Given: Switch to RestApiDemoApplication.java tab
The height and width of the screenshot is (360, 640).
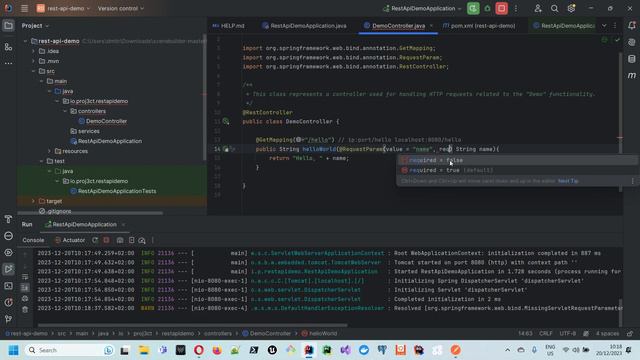Looking at the screenshot, I should click(304, 26).
